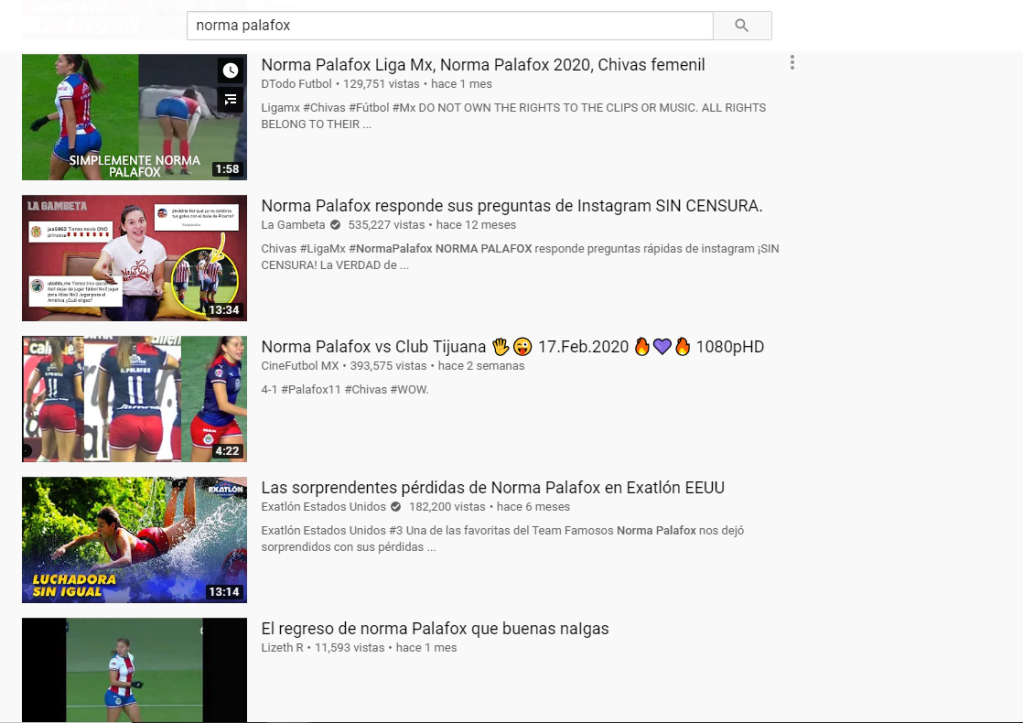Open 'Las sorprendentes pérdidas' Exatlón video title
1023x723 pixels.
tap(492, 488)
